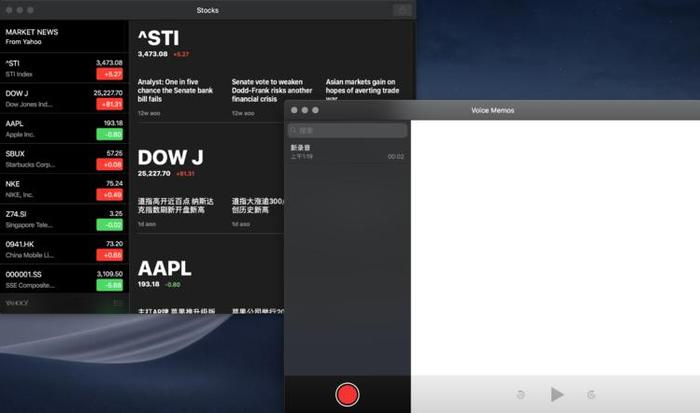Select the Z74.SI Singapore Tele row

click(64, 219)
